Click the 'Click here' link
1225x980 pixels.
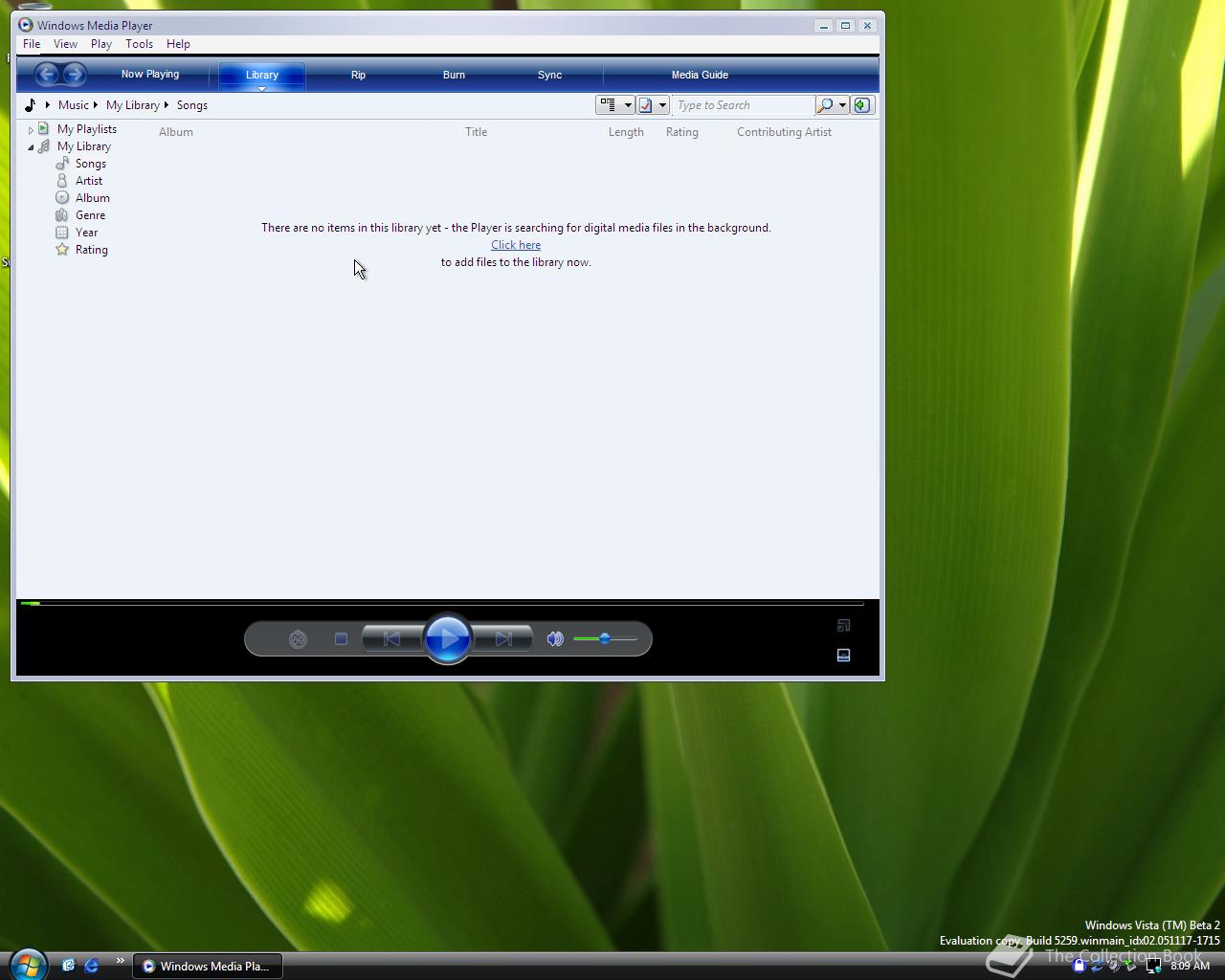[x=516, y=245]
